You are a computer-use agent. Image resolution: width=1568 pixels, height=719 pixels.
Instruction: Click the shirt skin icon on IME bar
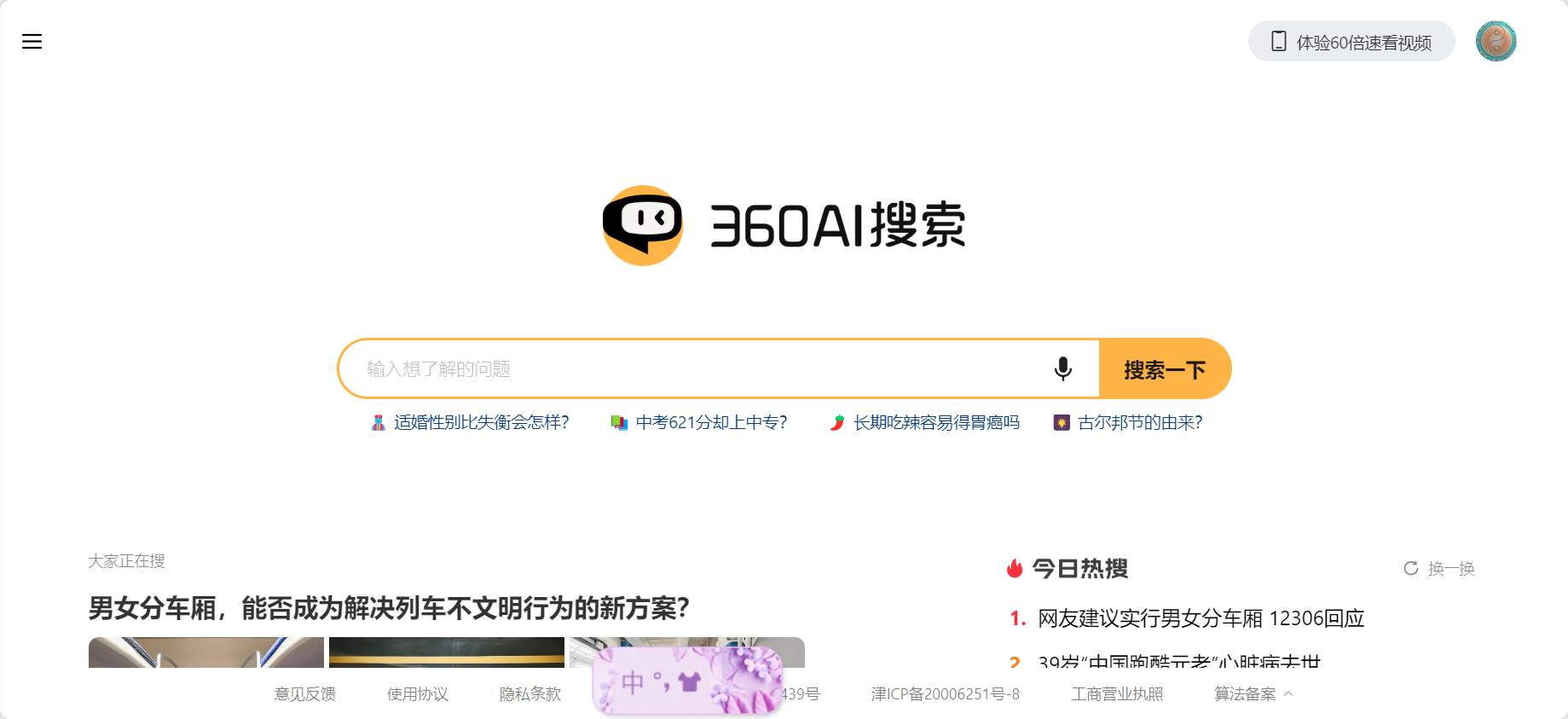[689, 681]
